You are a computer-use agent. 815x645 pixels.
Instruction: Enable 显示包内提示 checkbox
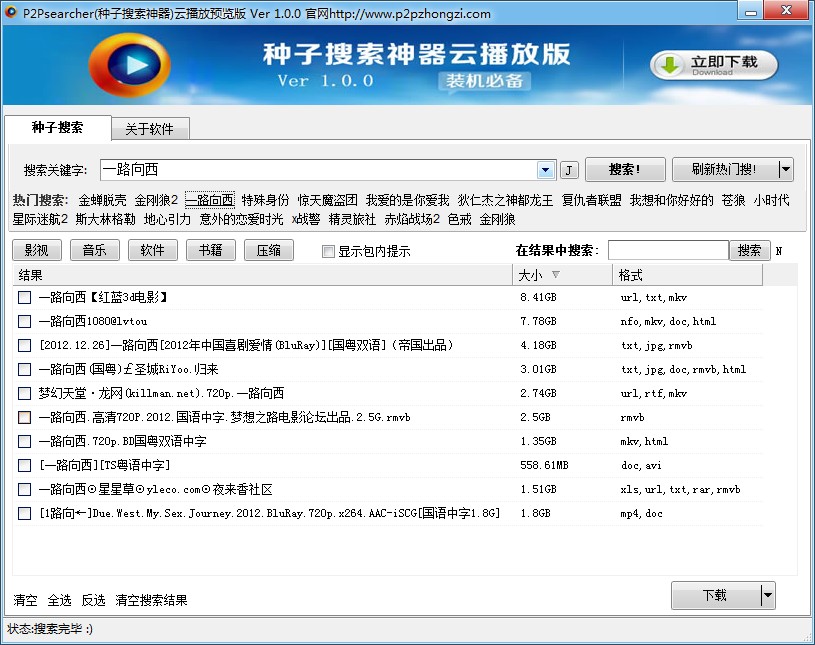328,252
